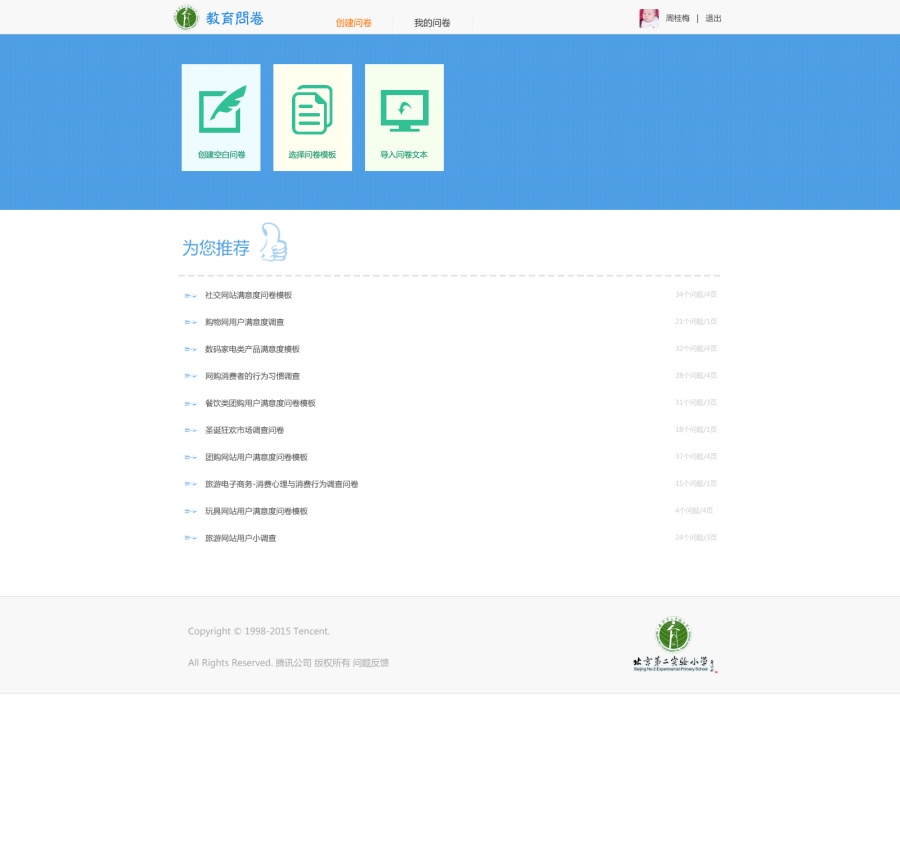The image size is (900, 844).
Task: Open 旅游电子商务-消费心理与消费行为调查问卷
Action: [x=281, y=484]
